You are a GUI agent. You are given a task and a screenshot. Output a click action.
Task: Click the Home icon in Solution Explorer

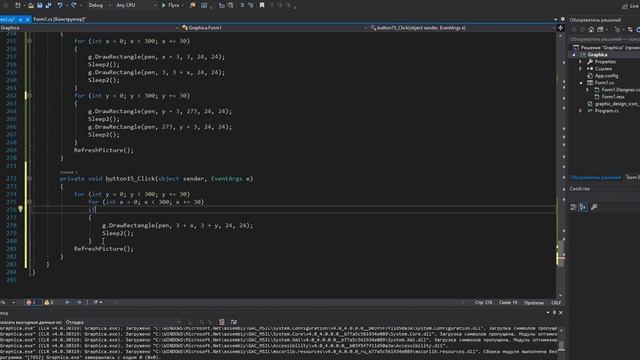(591, 30)
